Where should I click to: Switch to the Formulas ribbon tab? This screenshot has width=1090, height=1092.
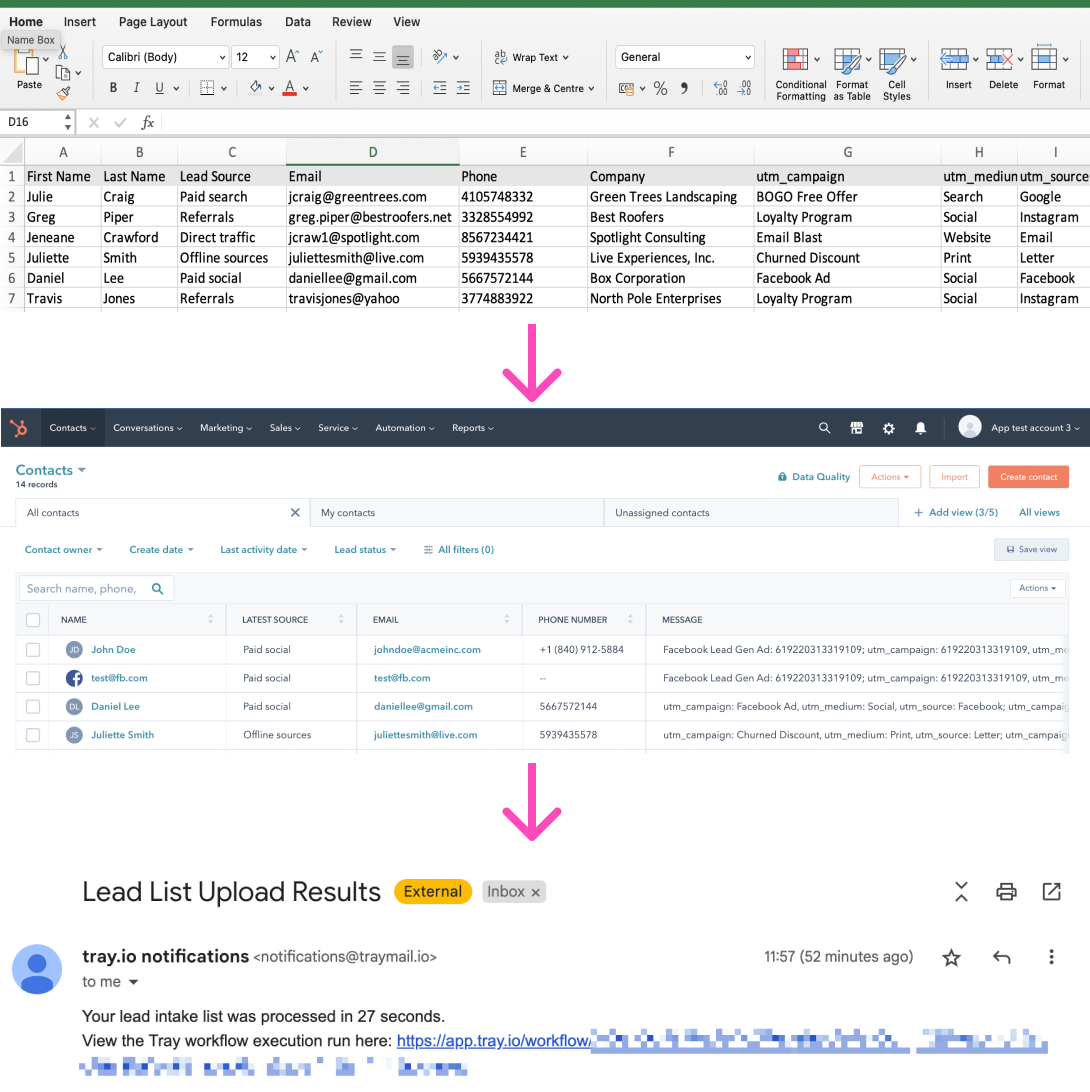click(x=236, y=22)
